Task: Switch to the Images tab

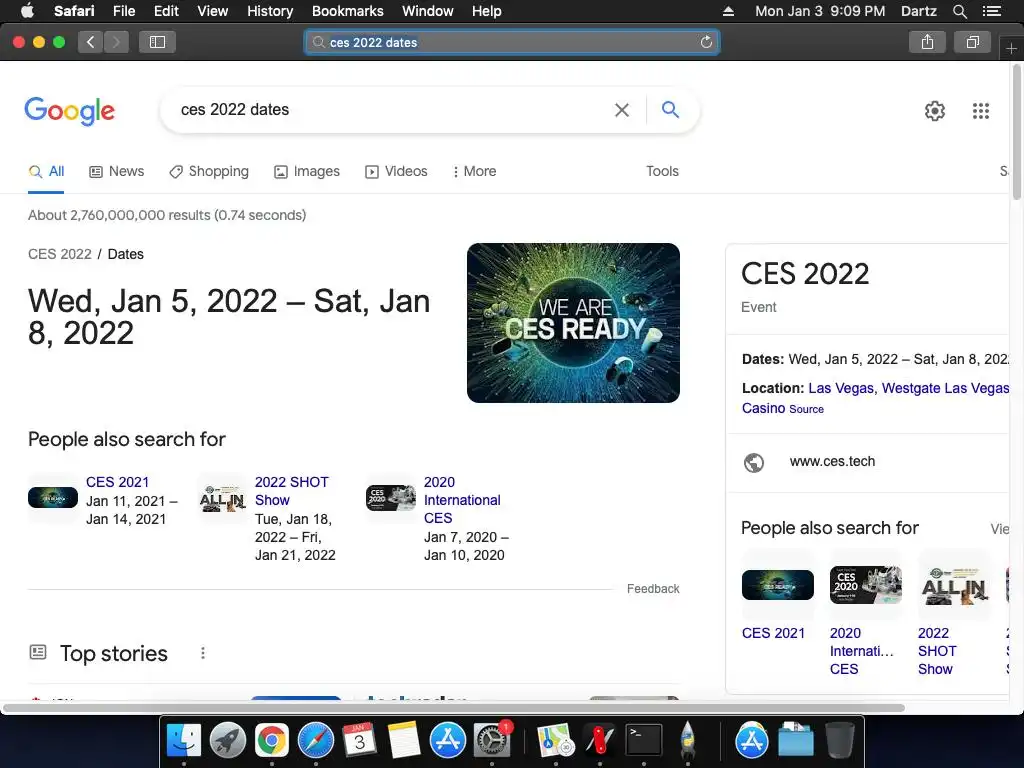Action: pyautogui.click(x=307, y=171)
